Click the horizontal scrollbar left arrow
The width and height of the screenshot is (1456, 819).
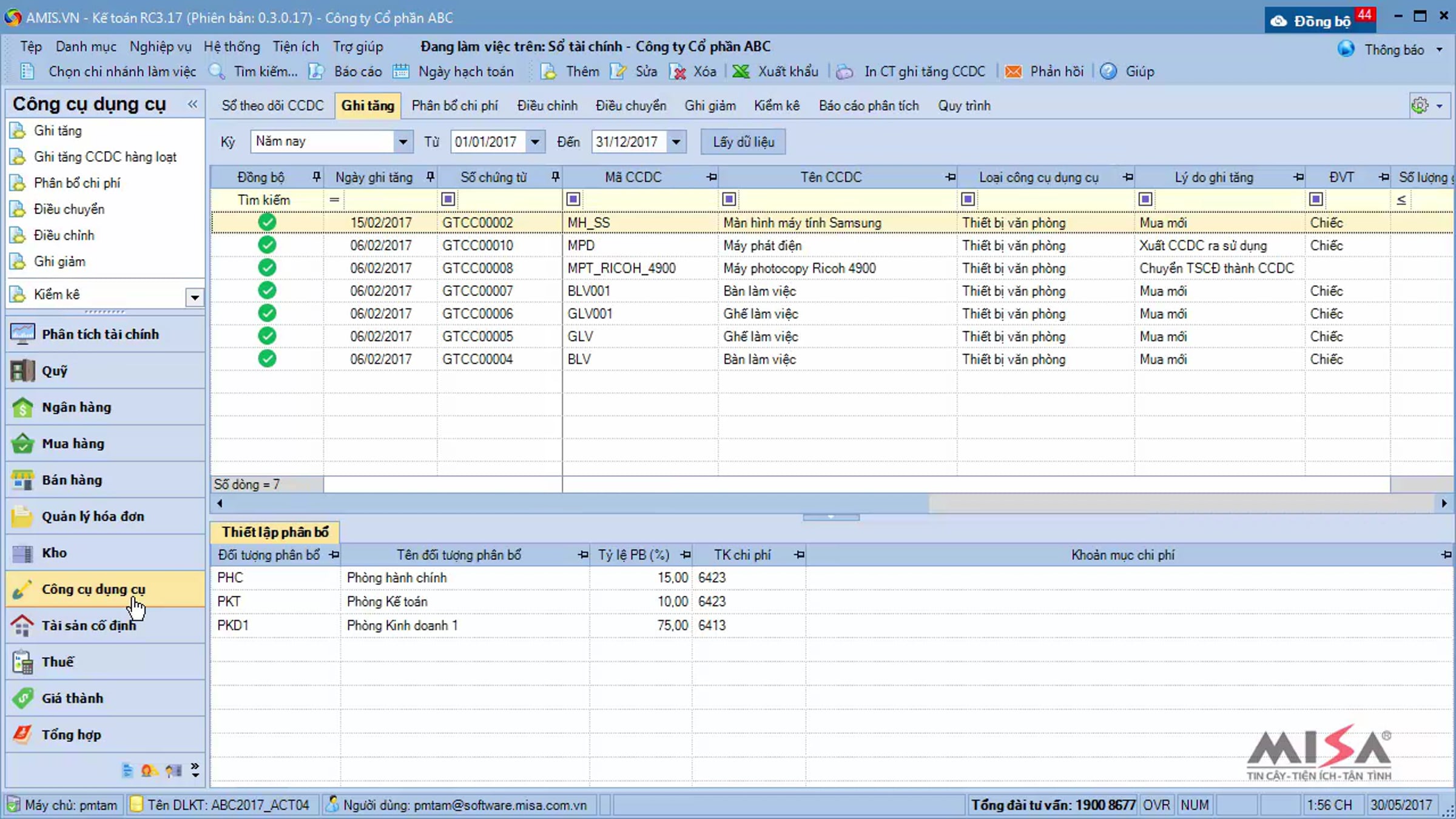pyautogui.click(x=220, y=503)
